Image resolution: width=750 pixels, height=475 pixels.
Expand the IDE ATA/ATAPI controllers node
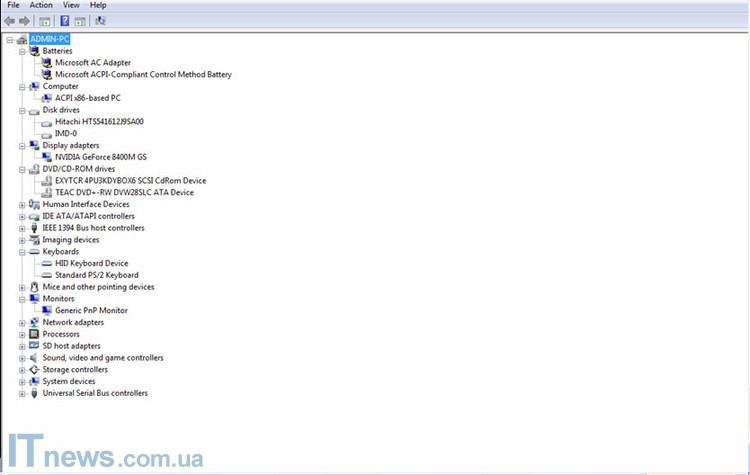tap(22, 216)
